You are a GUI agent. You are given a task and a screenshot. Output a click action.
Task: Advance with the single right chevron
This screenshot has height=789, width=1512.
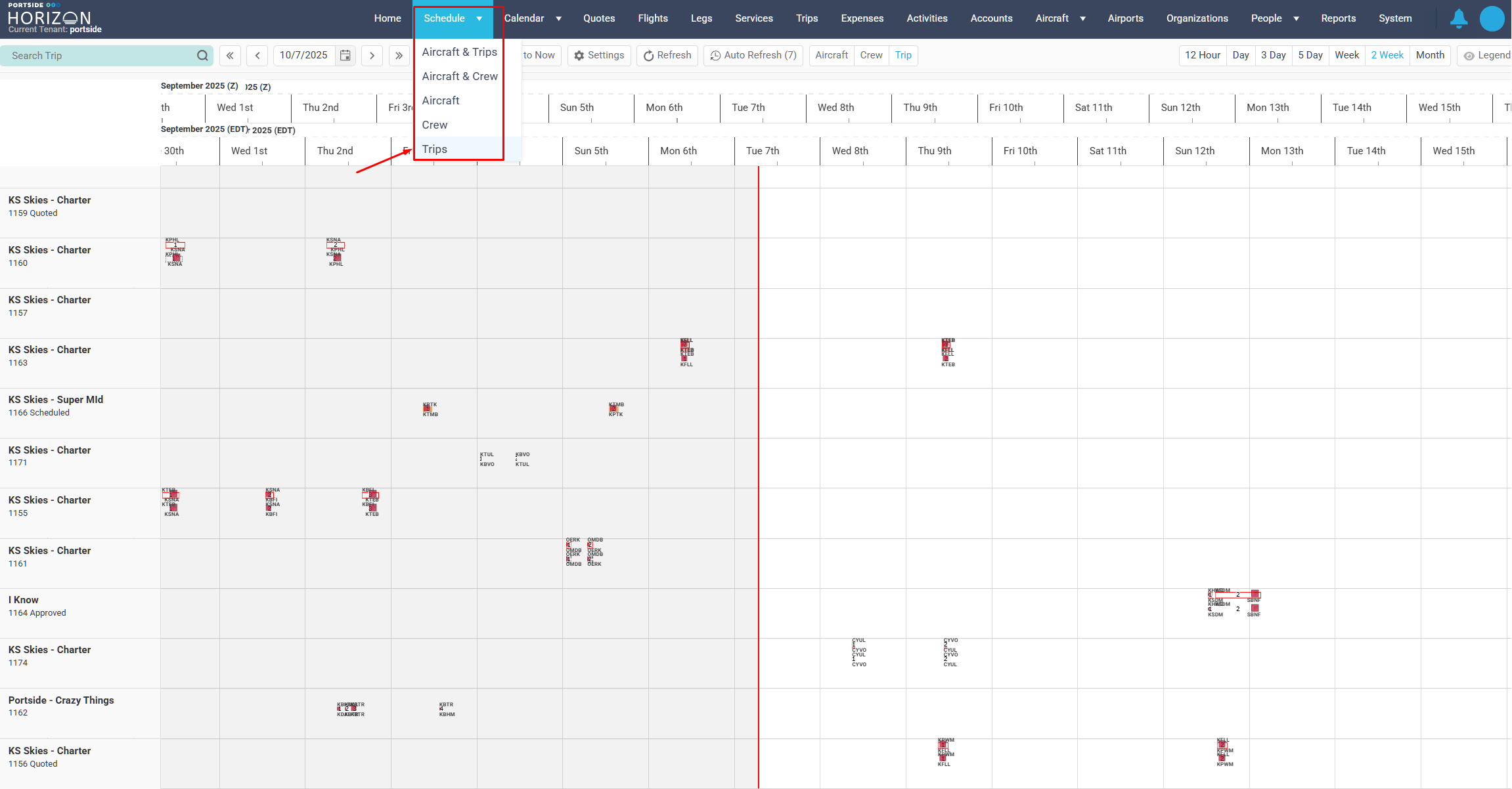pyautogui.click(x=372, y=56)
